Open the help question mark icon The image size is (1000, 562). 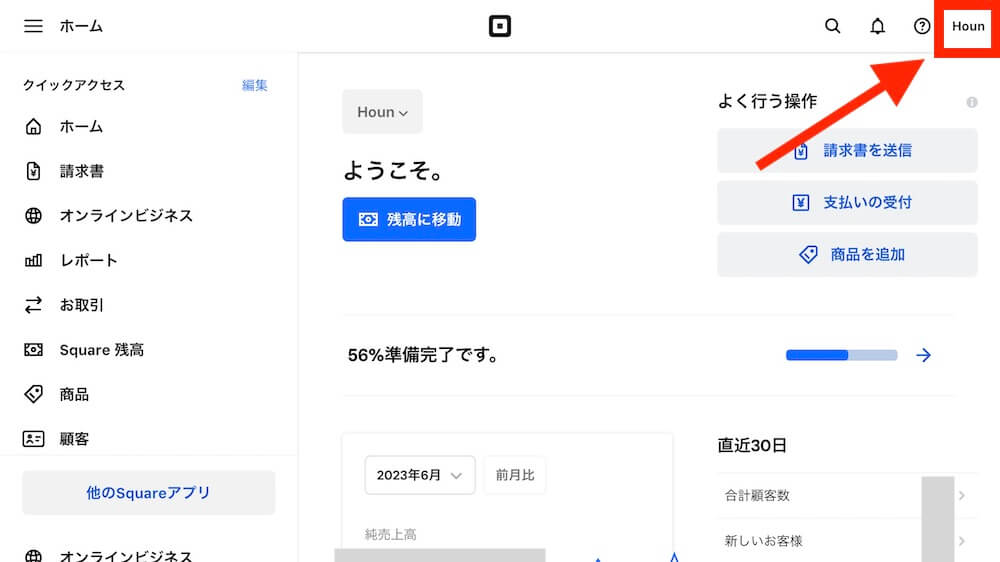pos(922,26)
